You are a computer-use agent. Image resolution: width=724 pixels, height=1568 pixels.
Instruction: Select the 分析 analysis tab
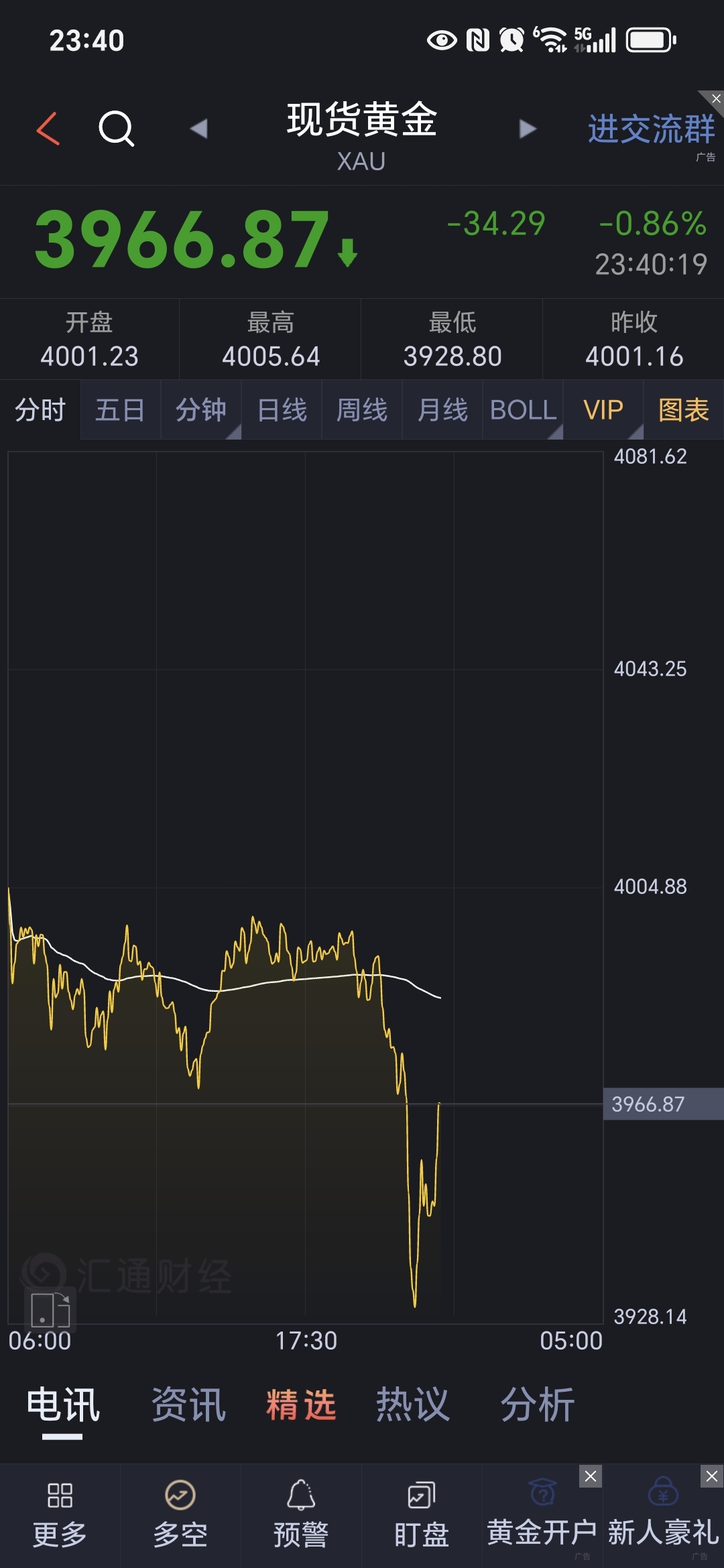coord(538,1404)
